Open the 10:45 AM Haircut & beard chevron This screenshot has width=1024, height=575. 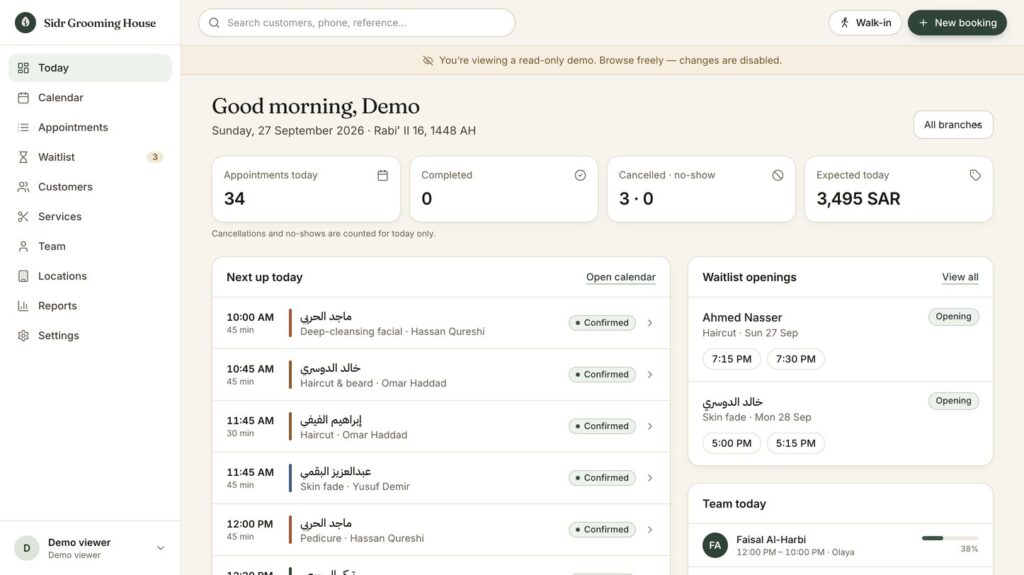pyautogui.click(x=650, y=374)
